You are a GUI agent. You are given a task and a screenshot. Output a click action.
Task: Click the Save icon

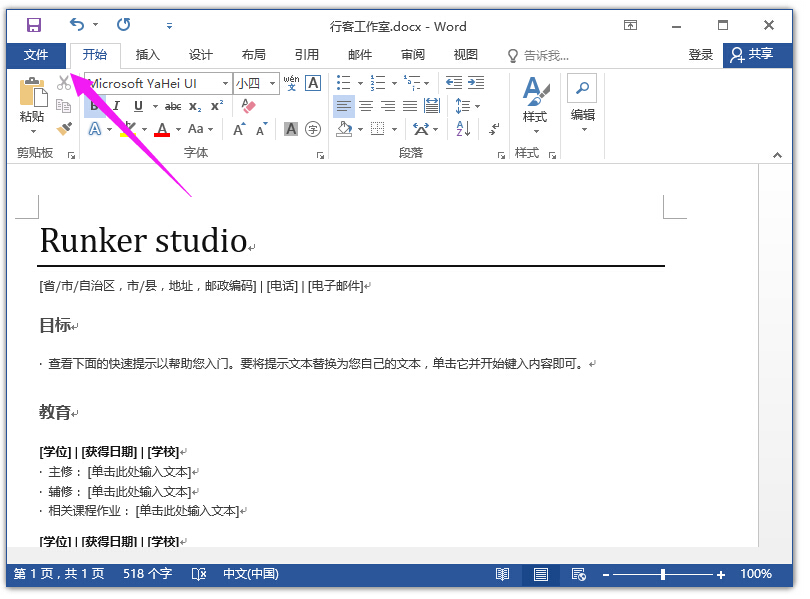pyautogui.click(x=33, y=26)
